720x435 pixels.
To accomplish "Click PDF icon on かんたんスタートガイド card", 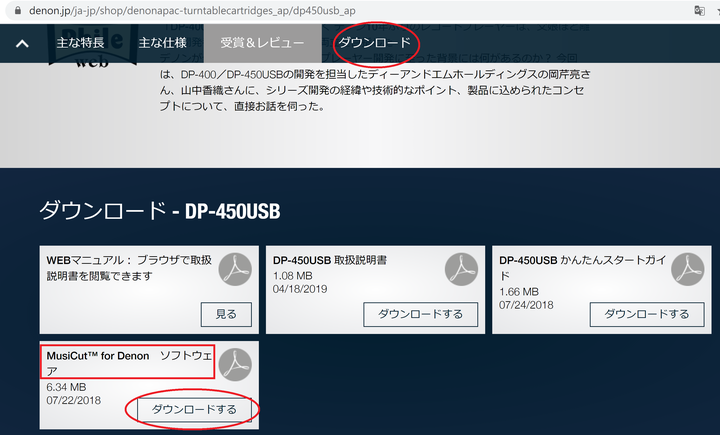I will pyautogui.click(x=687, y=269).
